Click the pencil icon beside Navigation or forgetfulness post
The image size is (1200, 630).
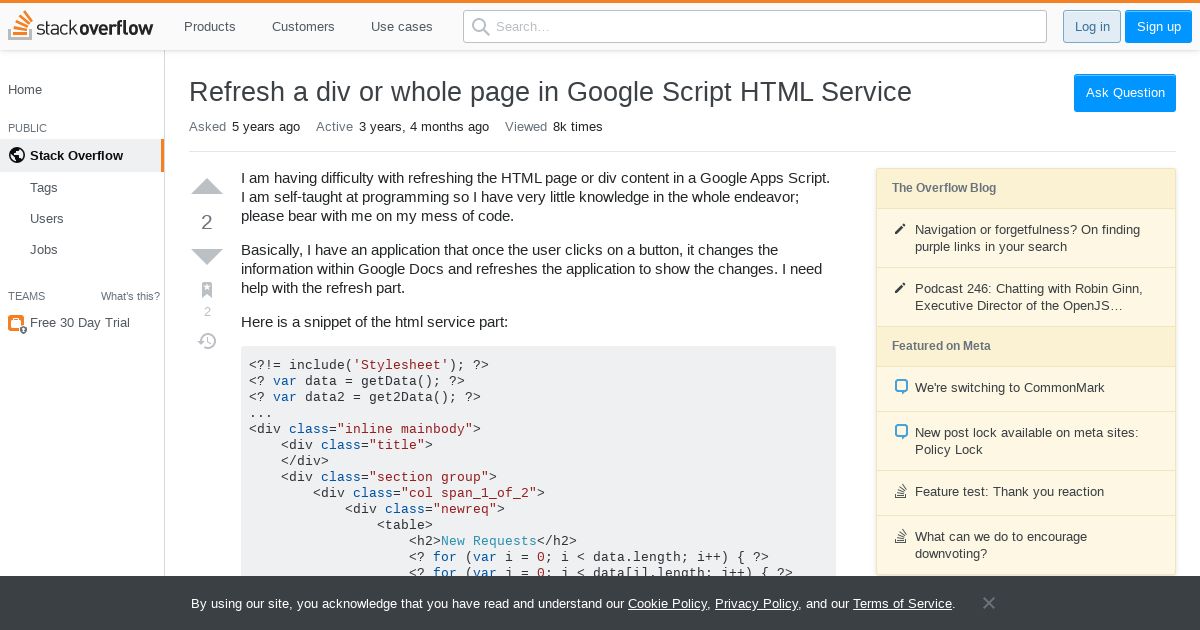900,229
